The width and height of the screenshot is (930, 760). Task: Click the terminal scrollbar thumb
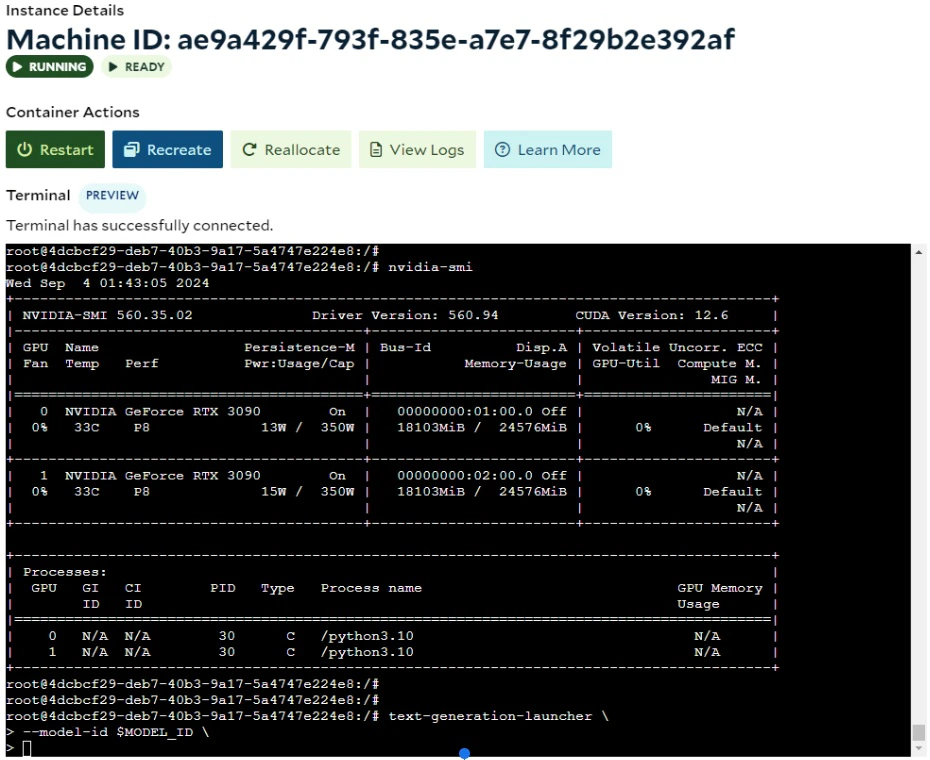919,732
